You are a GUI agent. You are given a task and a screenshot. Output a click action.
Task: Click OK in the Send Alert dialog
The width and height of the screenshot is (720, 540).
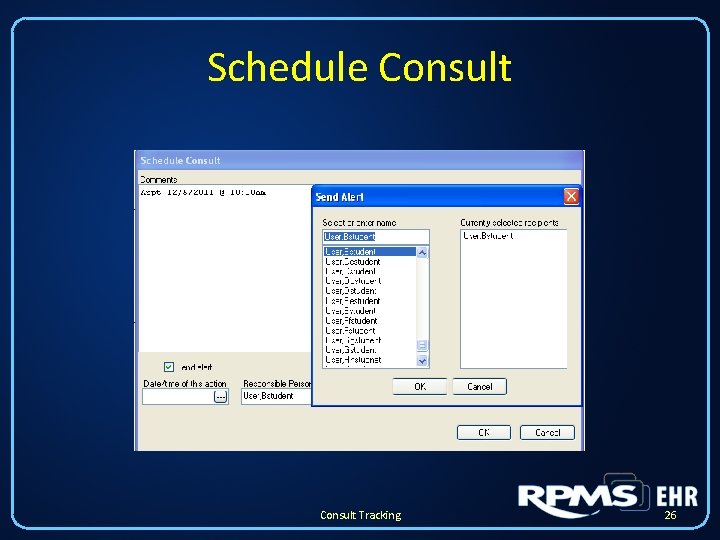point(420,387)
